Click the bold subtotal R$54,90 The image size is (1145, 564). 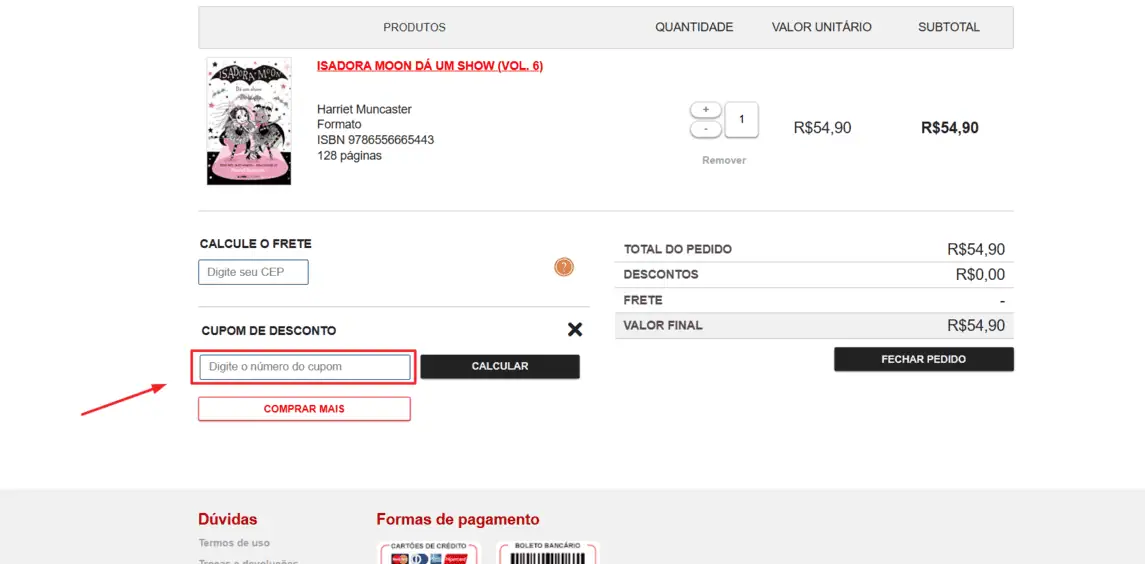(x=949, y=128)
